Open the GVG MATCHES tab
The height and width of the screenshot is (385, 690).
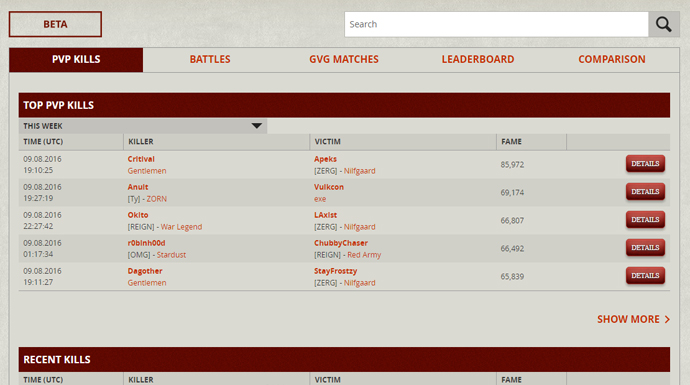344,59
